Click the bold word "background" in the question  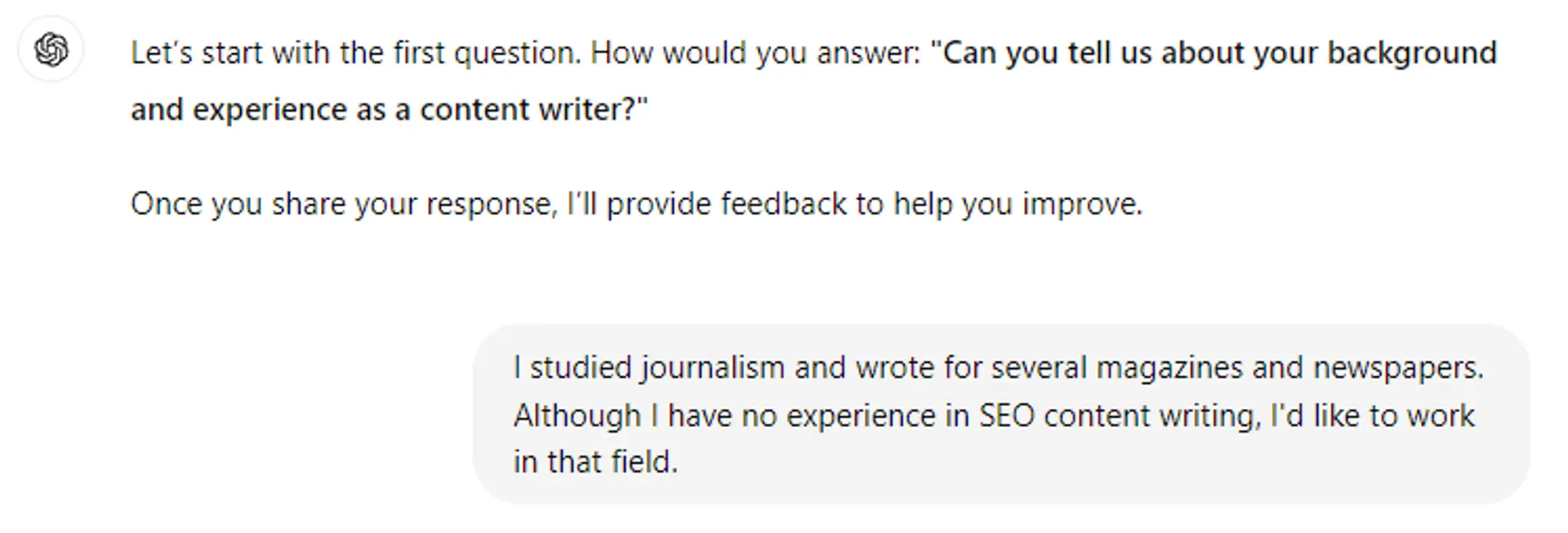point(1411,53)
